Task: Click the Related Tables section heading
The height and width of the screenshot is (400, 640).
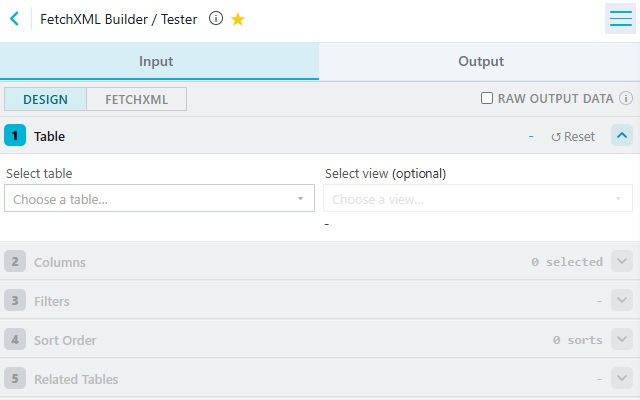Action: pos(76,380)
